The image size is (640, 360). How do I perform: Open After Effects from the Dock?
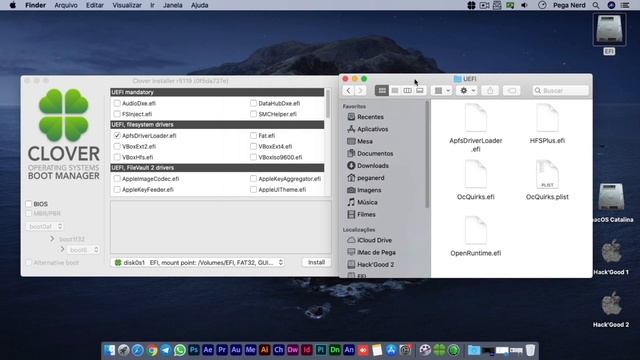pos(208,350)
